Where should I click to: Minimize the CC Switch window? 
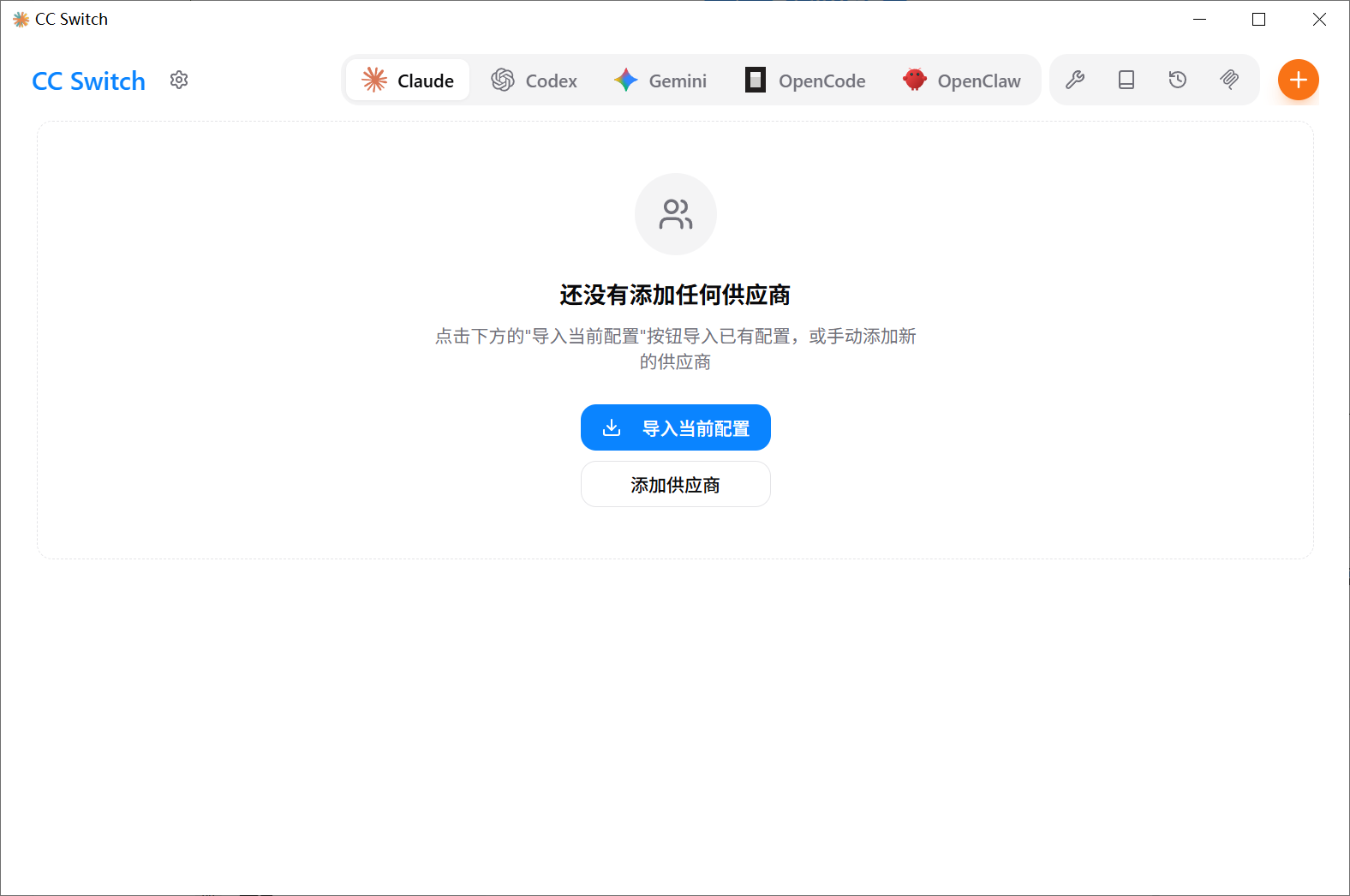pyautogui.click(x=1199, y=19)
